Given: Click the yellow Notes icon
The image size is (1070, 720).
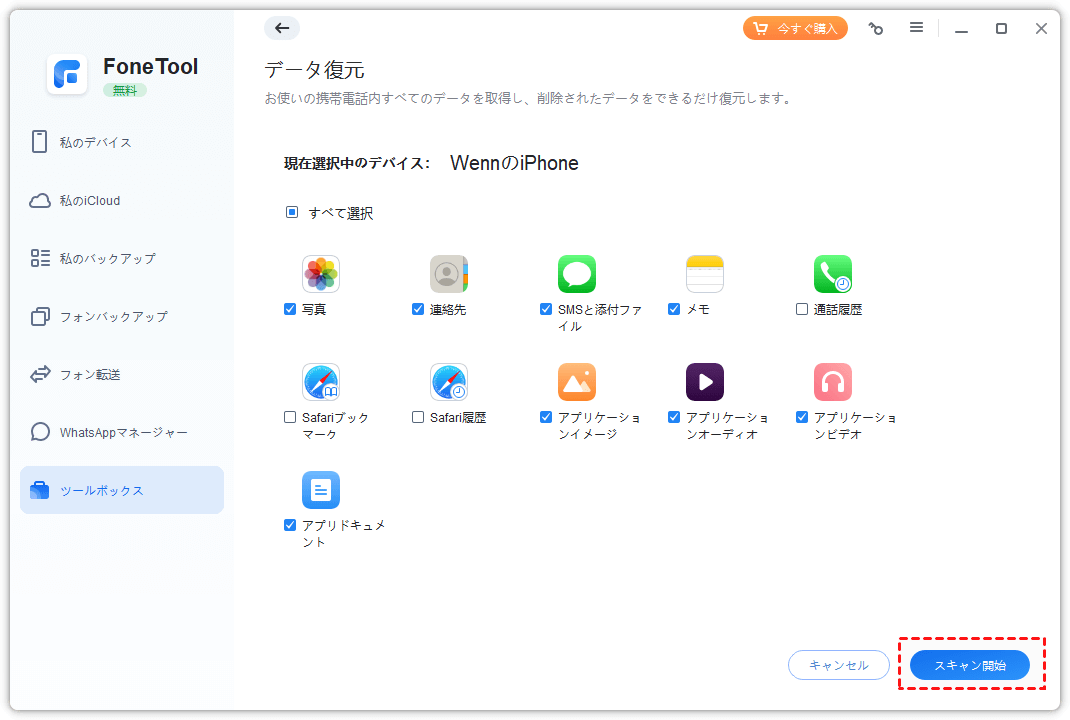Looking at the screenshot, I should pyautogui.click(x=705, y=274).
